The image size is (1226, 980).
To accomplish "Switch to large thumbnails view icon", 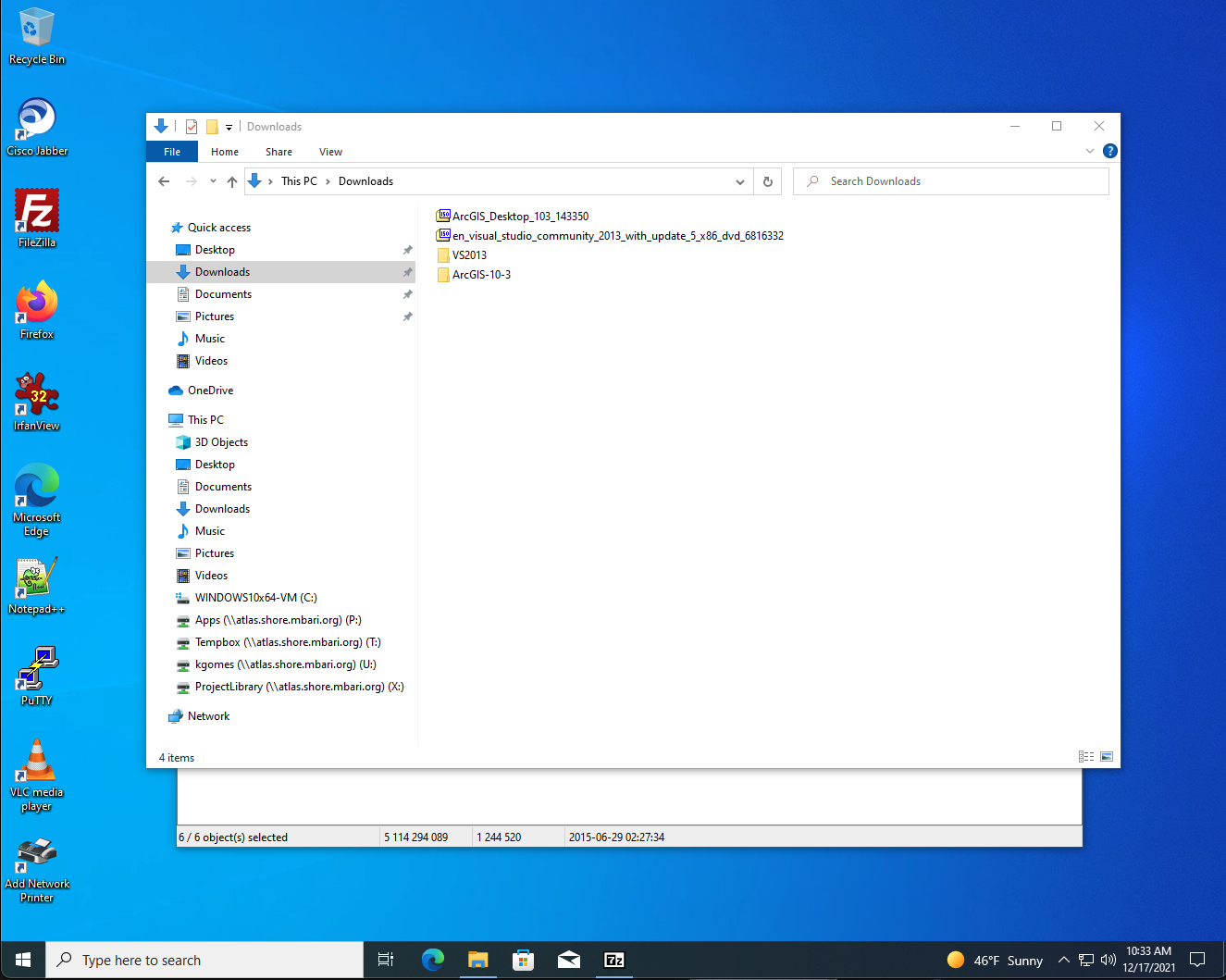I will 1107,757.
